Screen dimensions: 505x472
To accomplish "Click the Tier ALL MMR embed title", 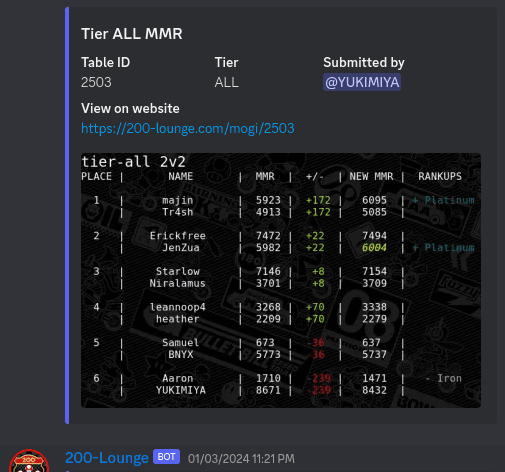I will (132, 34).
